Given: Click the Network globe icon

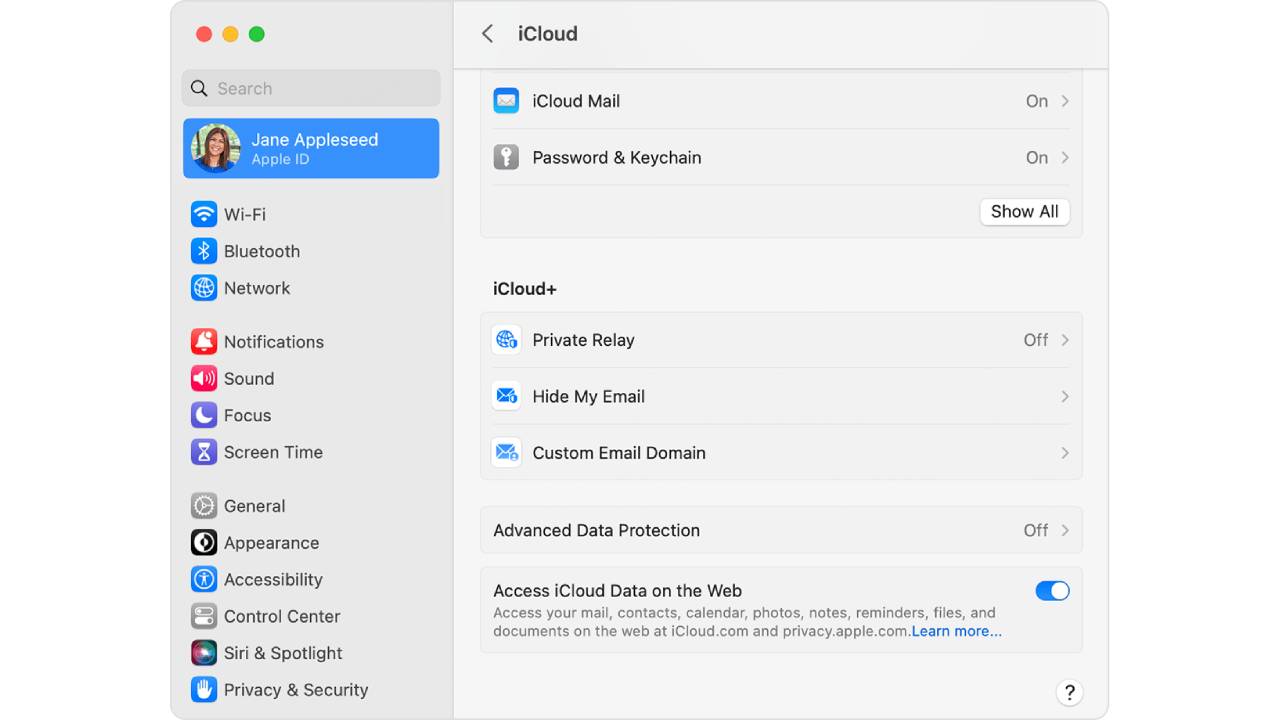Looking at the screenshot, I should point(204,288).
